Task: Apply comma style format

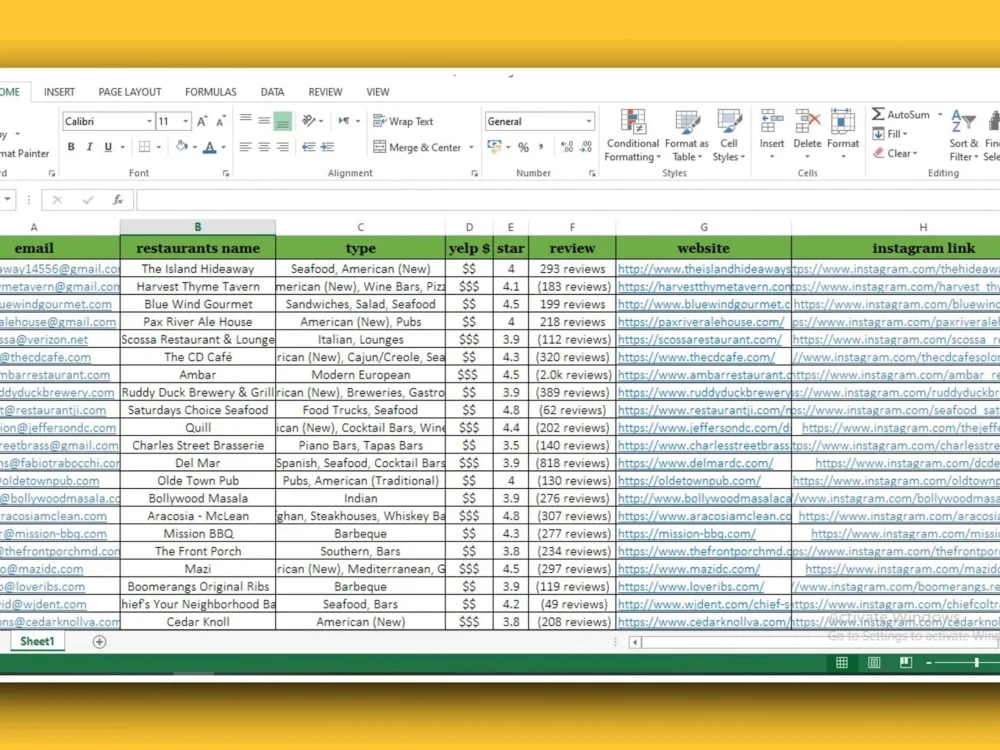Action: pos(541,147)
